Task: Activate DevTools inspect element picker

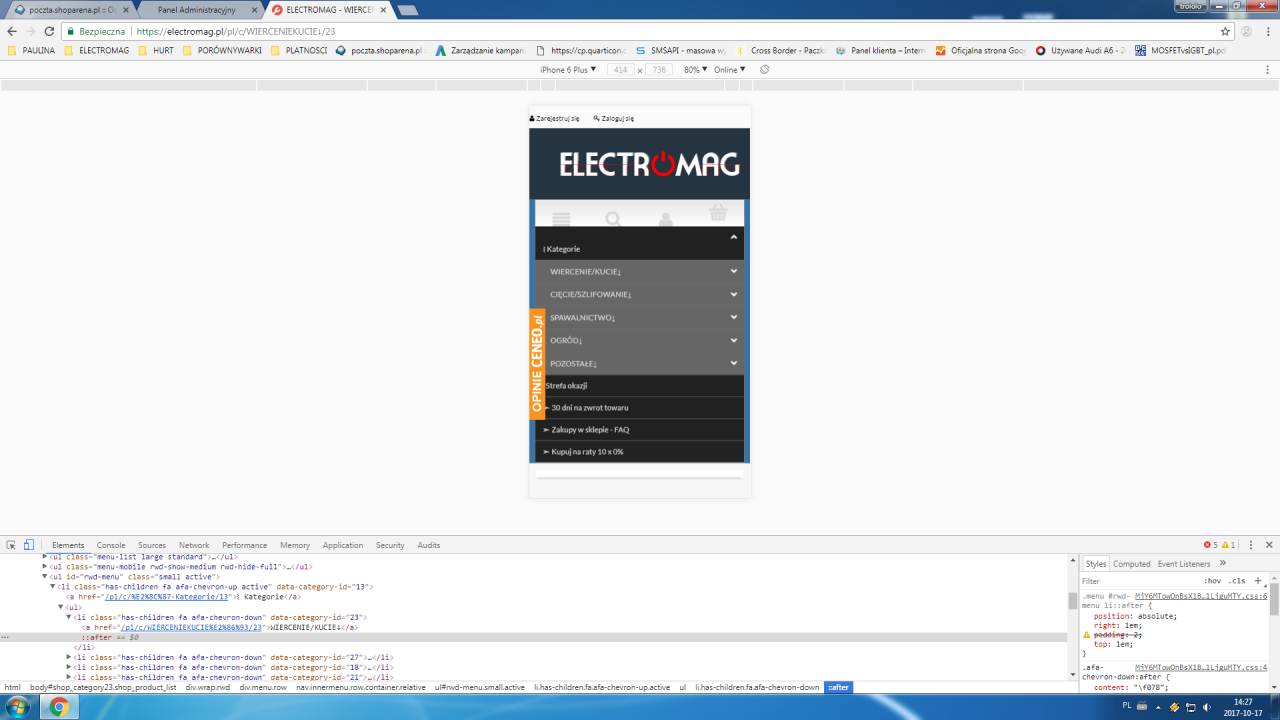Action: [x=11, y=545]
